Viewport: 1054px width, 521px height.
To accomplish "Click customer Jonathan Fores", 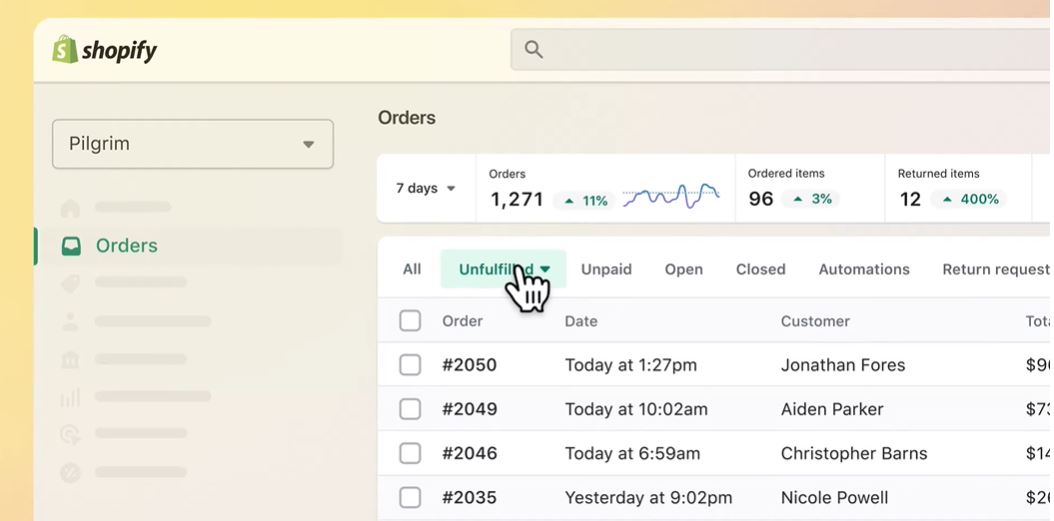I will 843,365.
